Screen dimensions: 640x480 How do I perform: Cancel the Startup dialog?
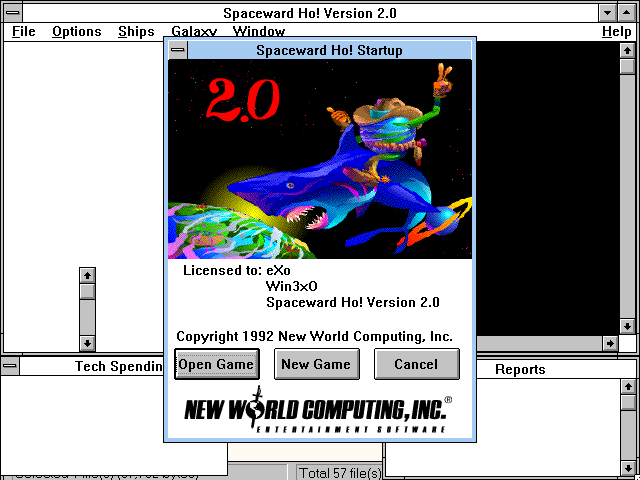(416, 364)
